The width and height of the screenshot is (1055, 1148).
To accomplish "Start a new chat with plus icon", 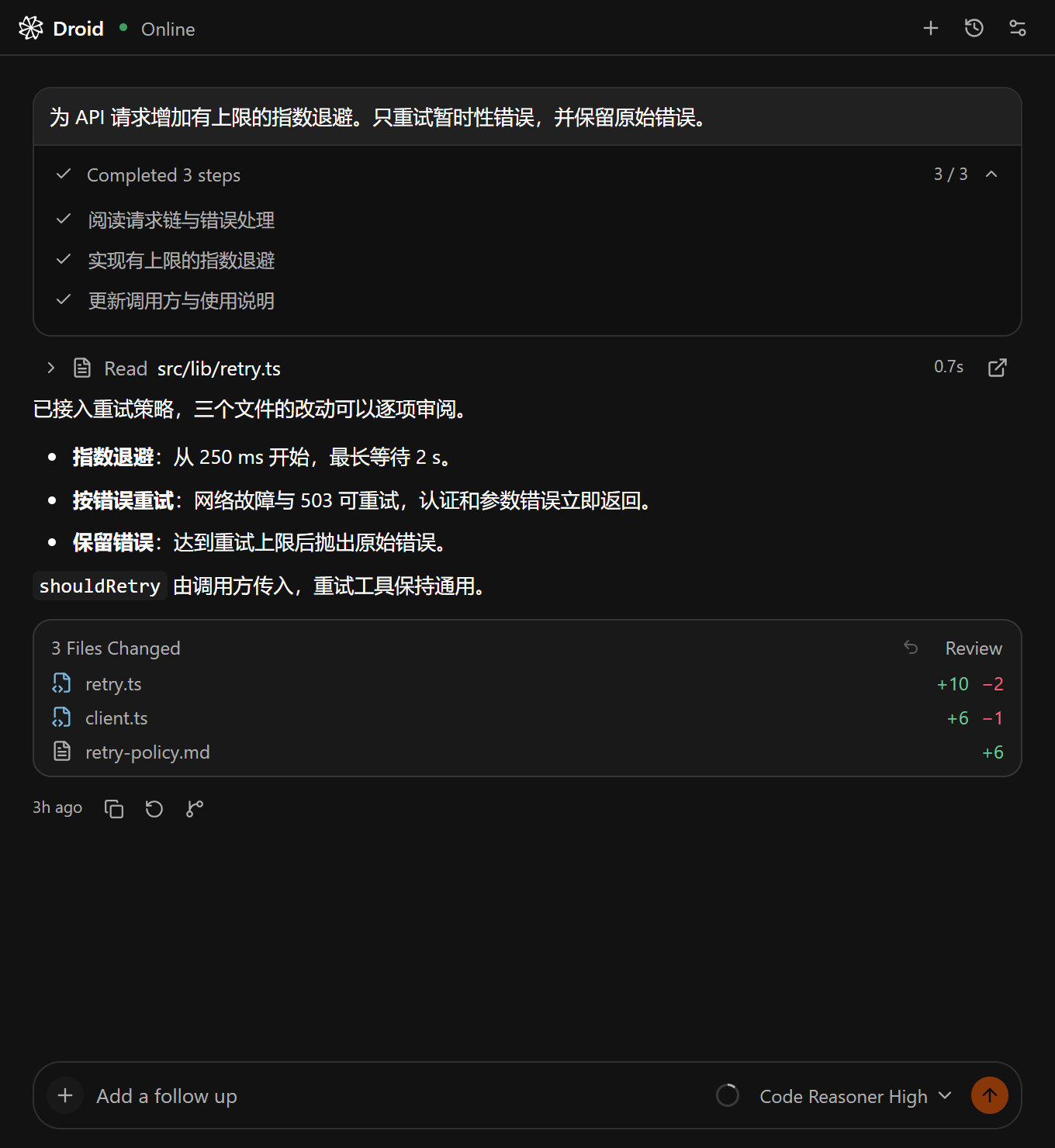I will (931, 28).
